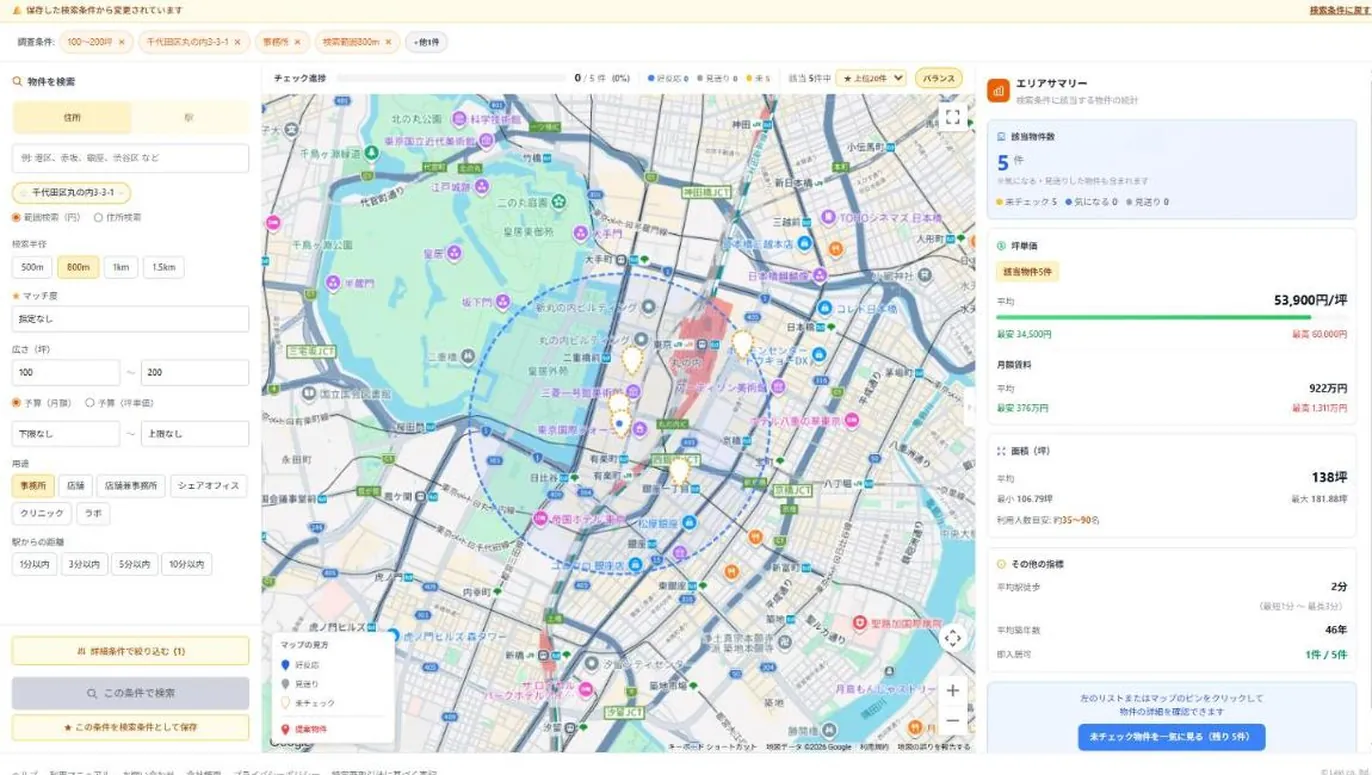The height and width of the screenshot is (775, 1372).
Task: Click the チェック進捗 progress bar
Action: coord(451,78)
